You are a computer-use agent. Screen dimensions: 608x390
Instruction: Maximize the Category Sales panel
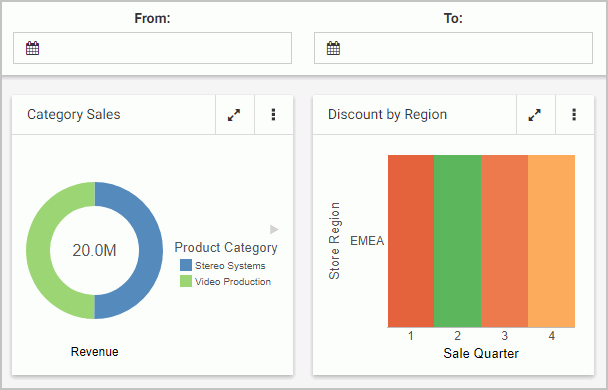(234, 115)
